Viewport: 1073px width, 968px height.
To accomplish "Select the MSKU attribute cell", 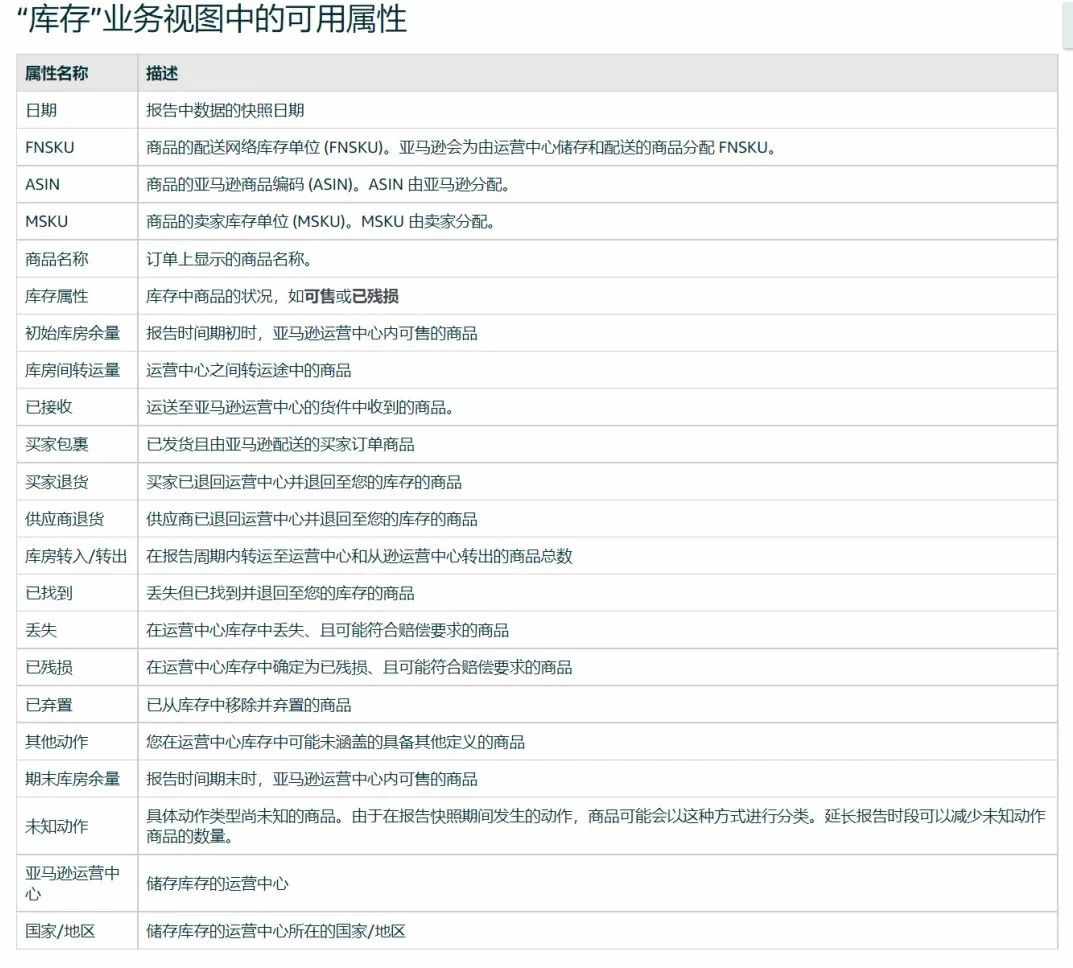I will (77, 222).
